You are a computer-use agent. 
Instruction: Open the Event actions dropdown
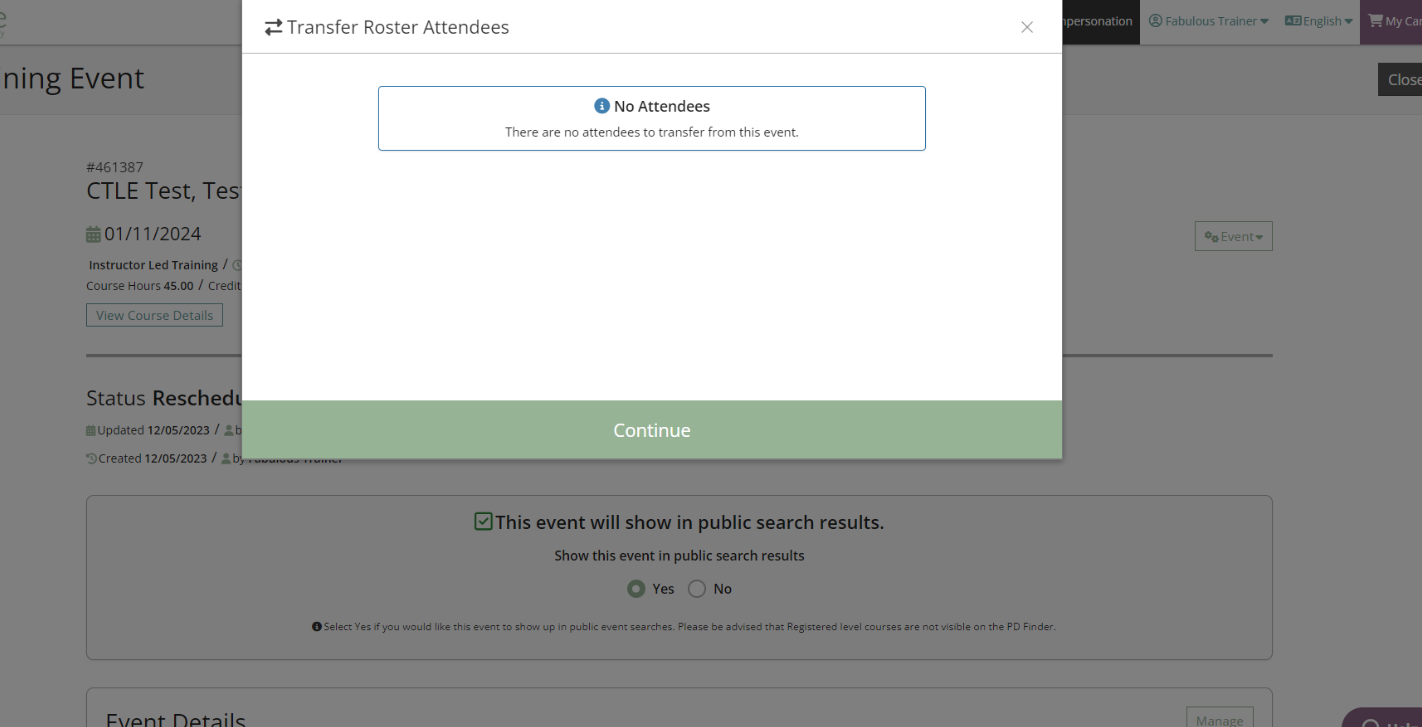pyautogui.click(x=1234, y=237)
